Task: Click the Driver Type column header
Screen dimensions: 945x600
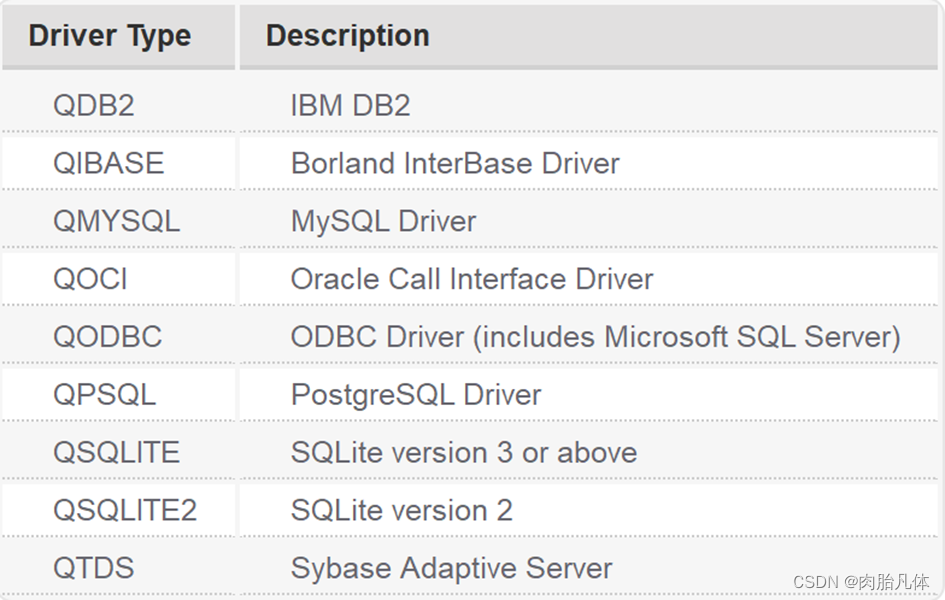Action: point(118,36)
